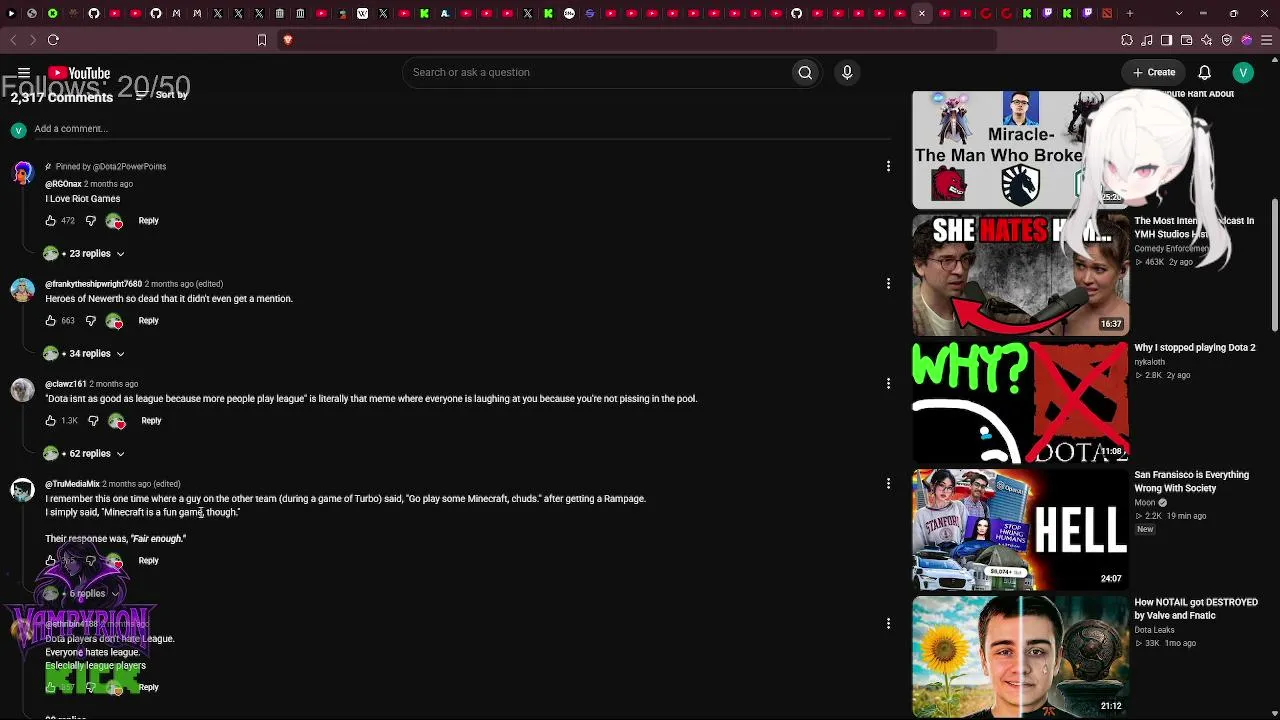Reply to the Heroes of Newerth comment
The width and height of the screenshot is (1280, 720).
coord(148,321)
